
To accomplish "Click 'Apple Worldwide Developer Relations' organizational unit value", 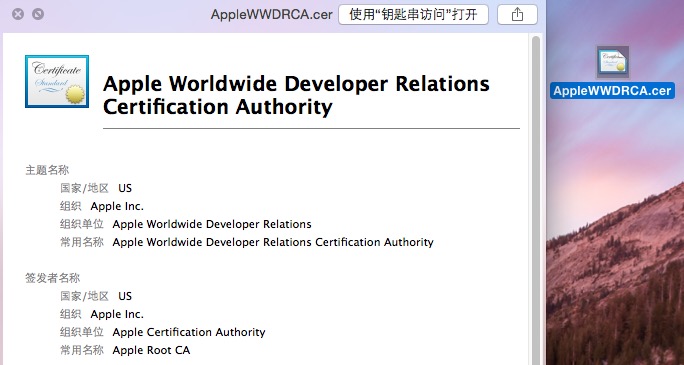I will pos(212,224).
